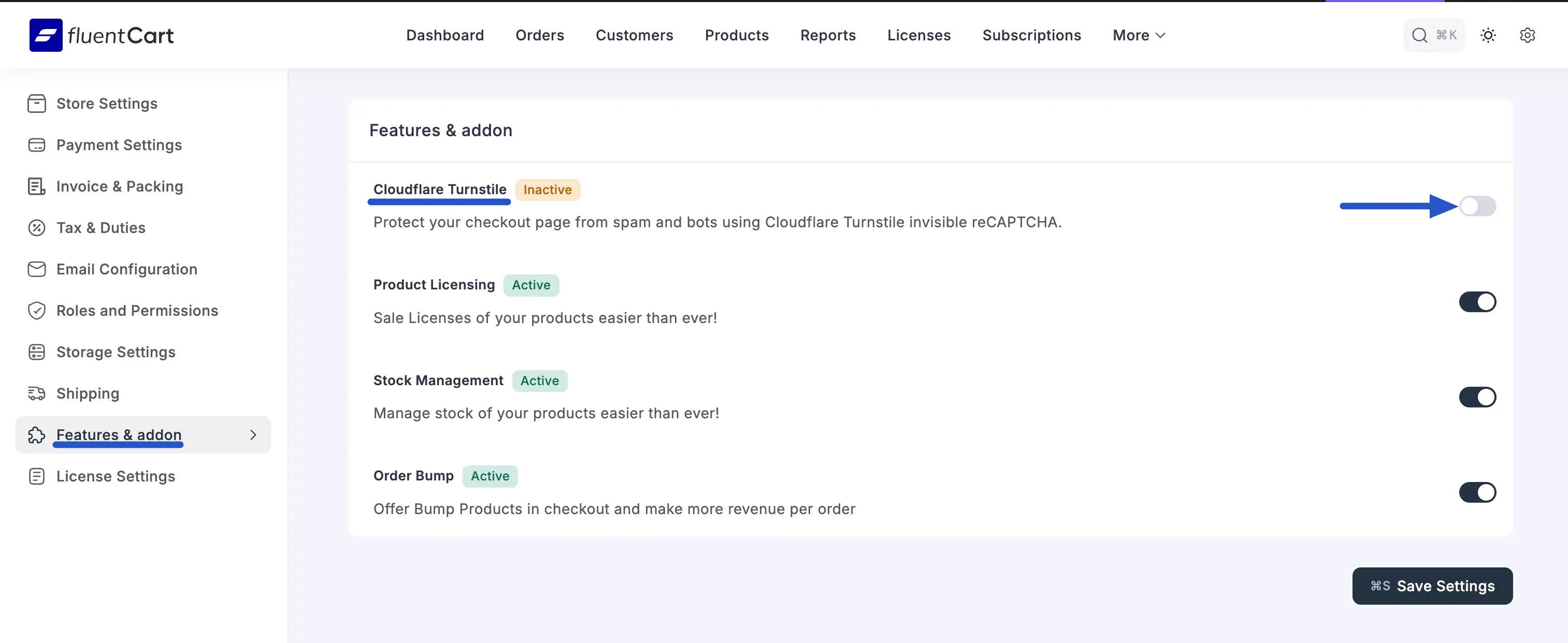Open Shipping via the truck icon
Screen dimensions: 1568x643
coord(37,393)
